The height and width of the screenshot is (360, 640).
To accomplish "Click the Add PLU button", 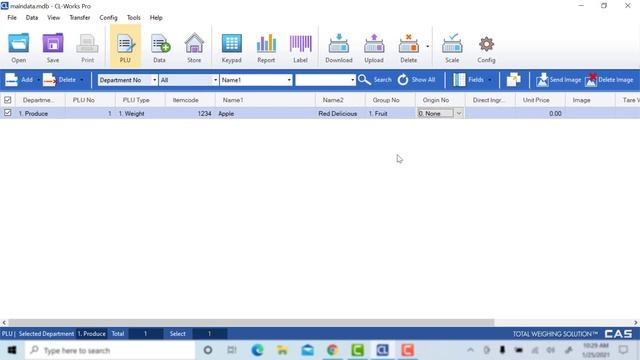I will [x=19, y=80].
